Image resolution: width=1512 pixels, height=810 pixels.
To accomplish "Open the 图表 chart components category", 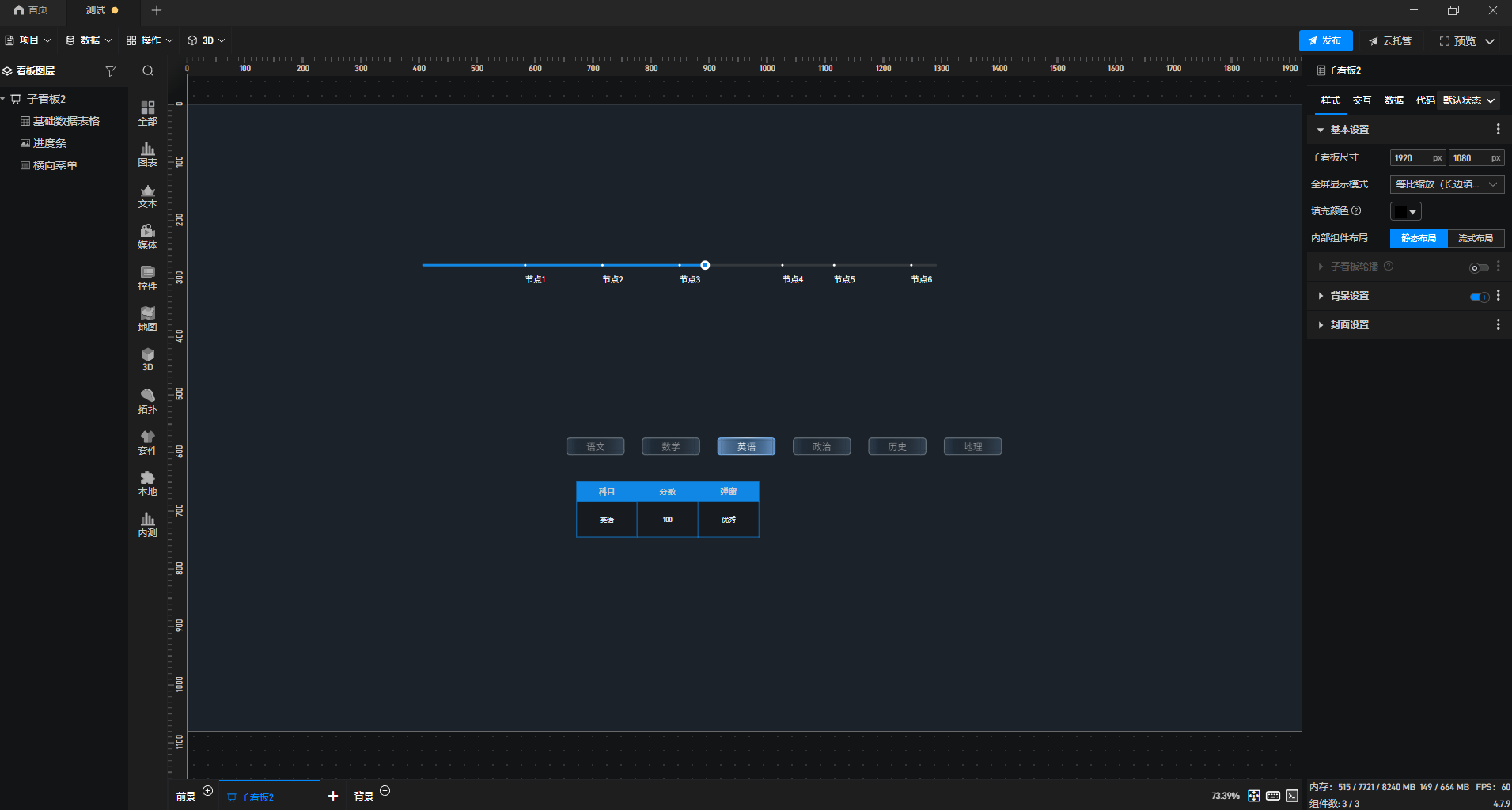I will 147,154.
